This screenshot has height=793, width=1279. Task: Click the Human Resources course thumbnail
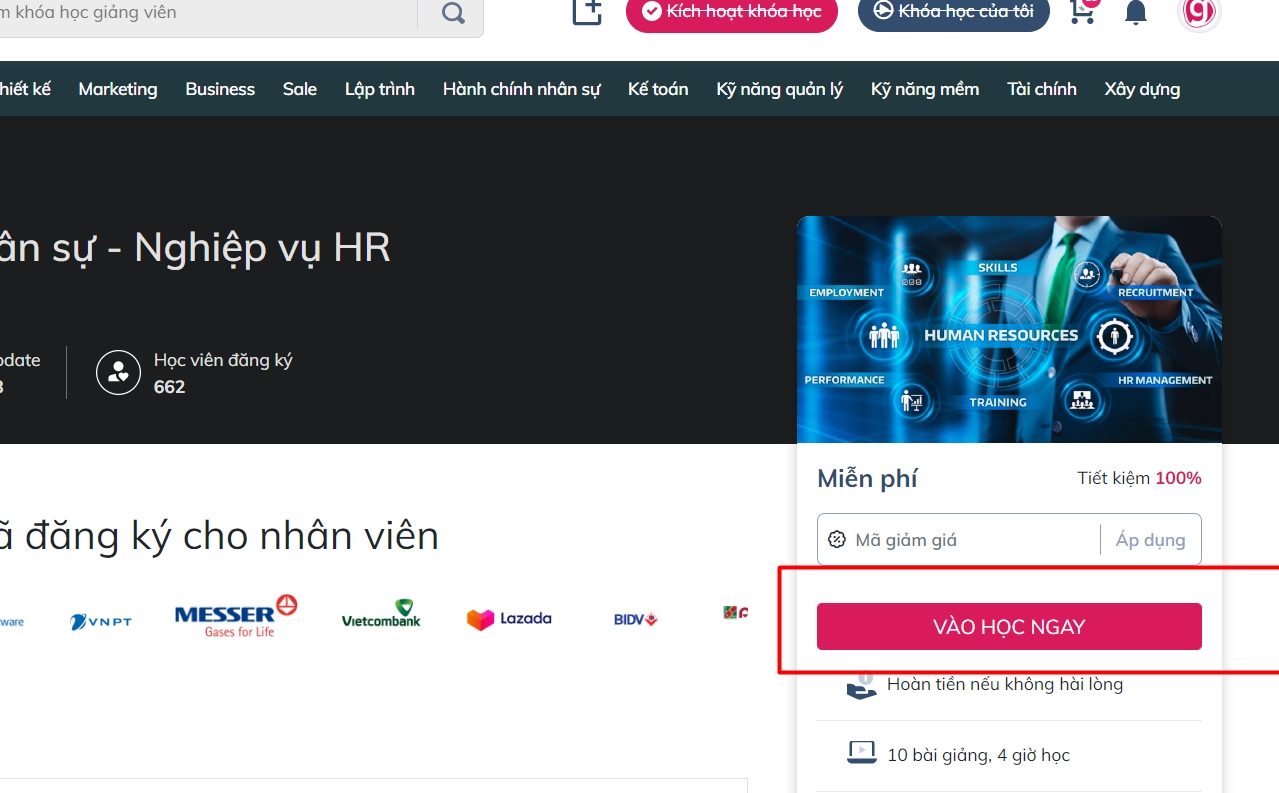1009,329
